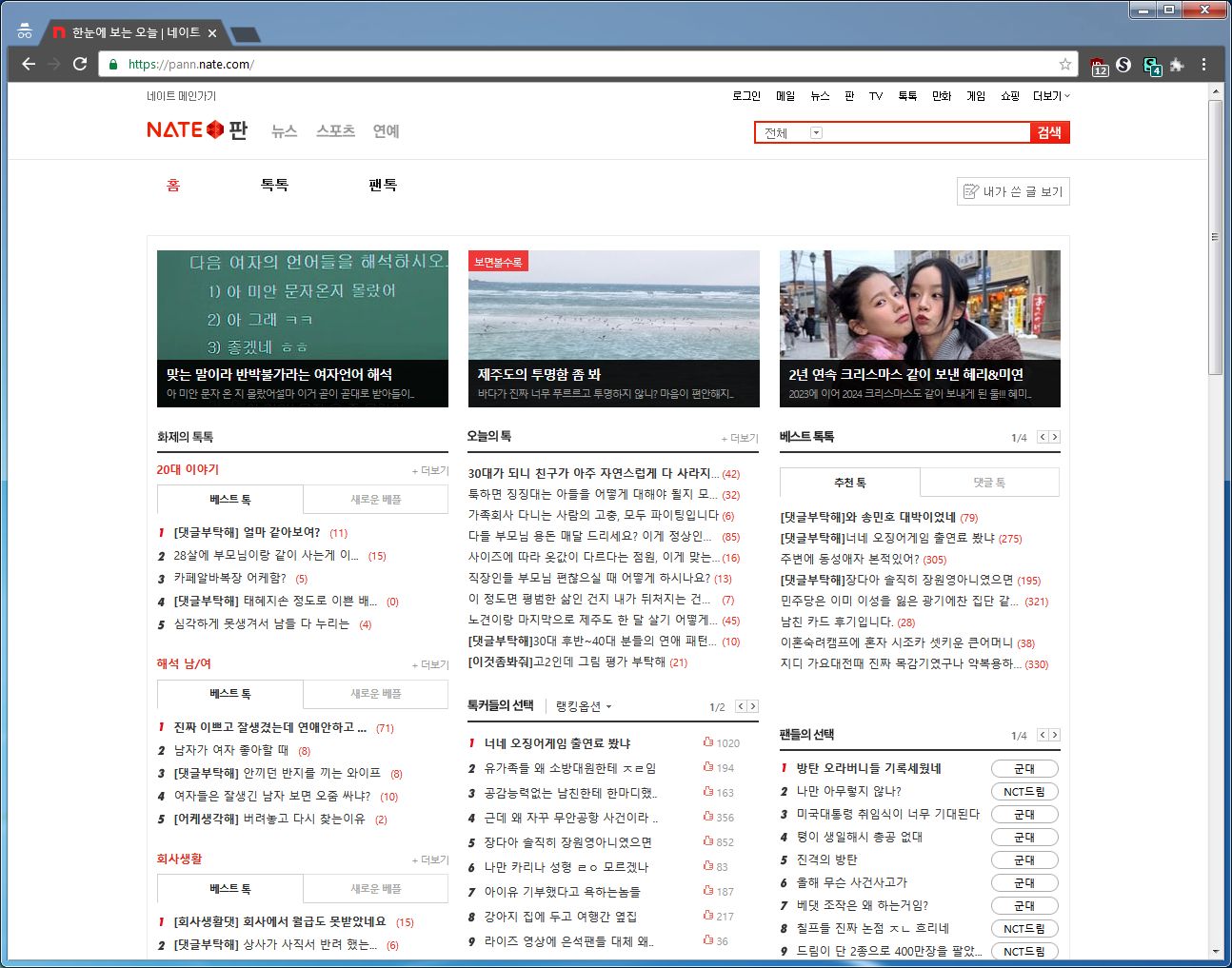
Task: Click NCT드림 tag beside 나만 아무렇지 않나?
Action: [1024, 791]
